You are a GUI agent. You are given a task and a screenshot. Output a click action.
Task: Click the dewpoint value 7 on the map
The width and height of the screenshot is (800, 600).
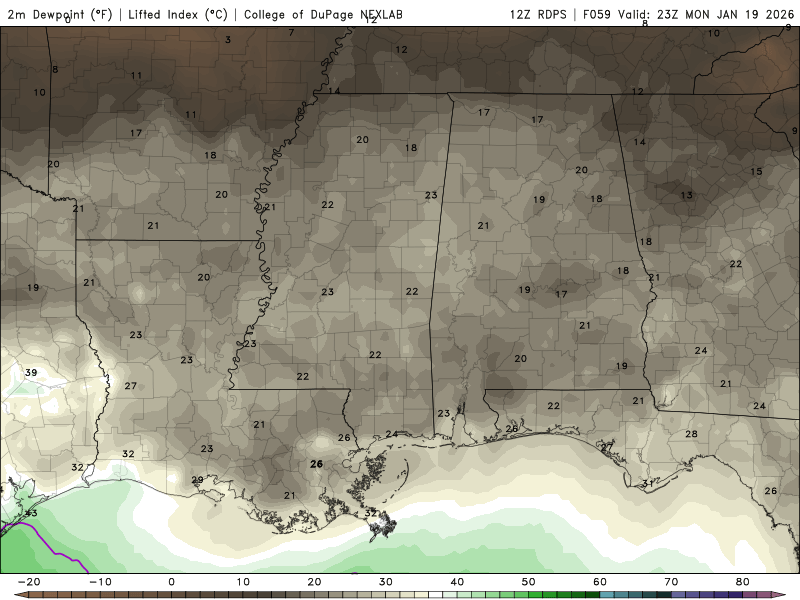(x=291, y=33)
